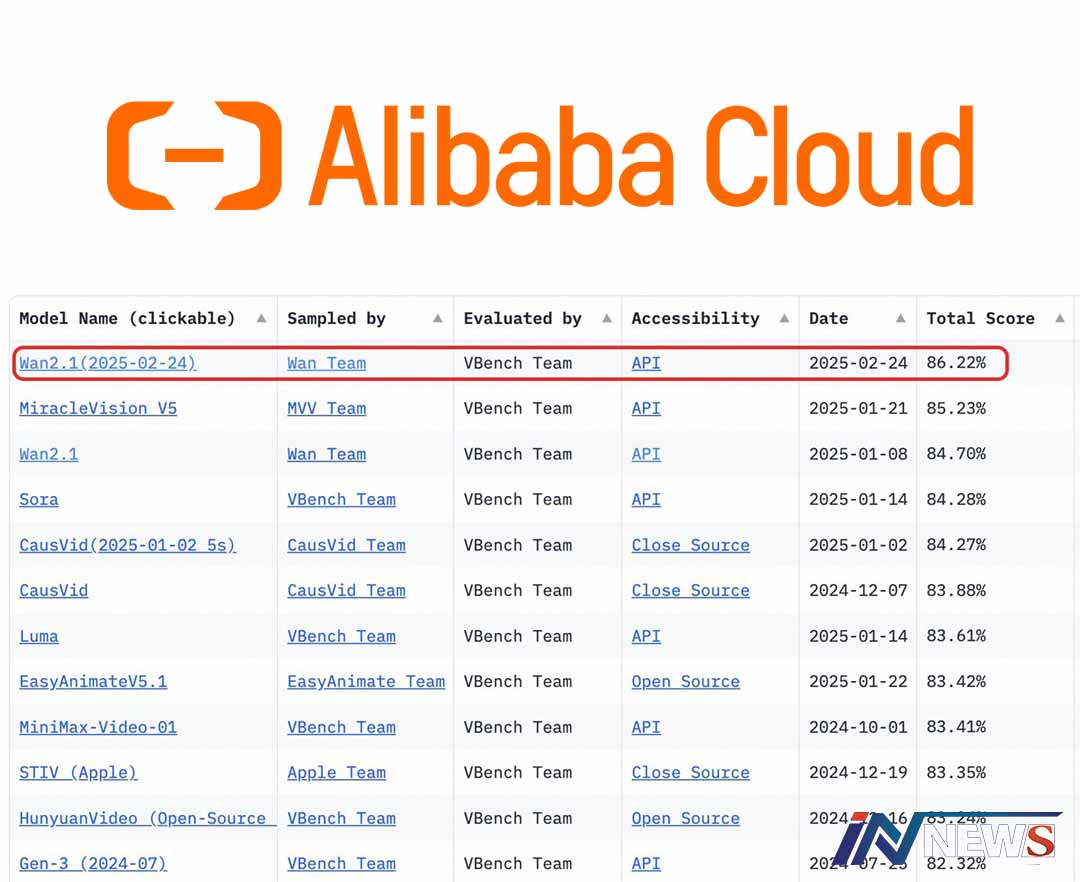This screenshot has height=882, width=1080.
Task: Sort by Total Score arrow
Action: [1059, 319]
